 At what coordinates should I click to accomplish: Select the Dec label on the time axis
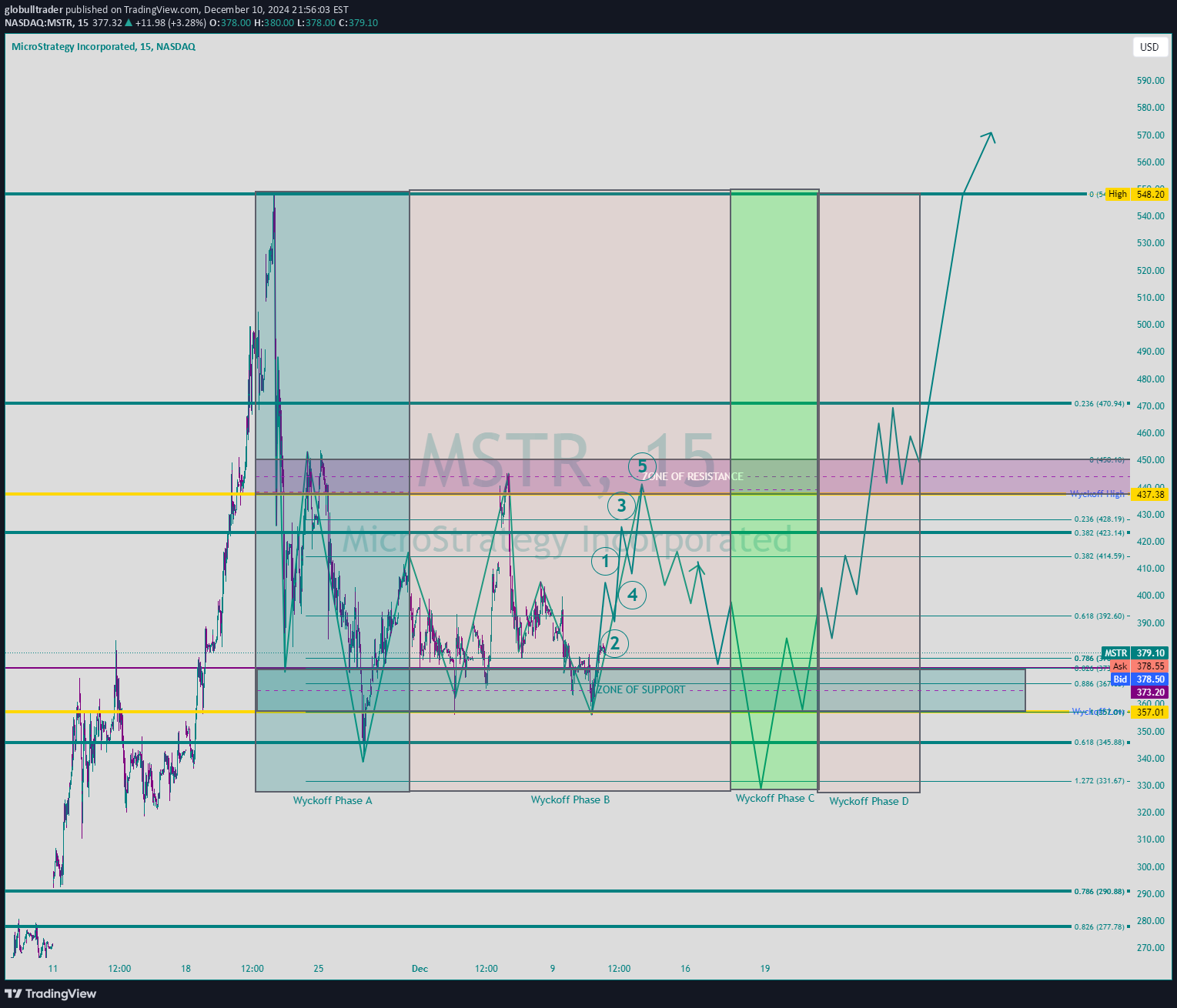pos(420,968)
